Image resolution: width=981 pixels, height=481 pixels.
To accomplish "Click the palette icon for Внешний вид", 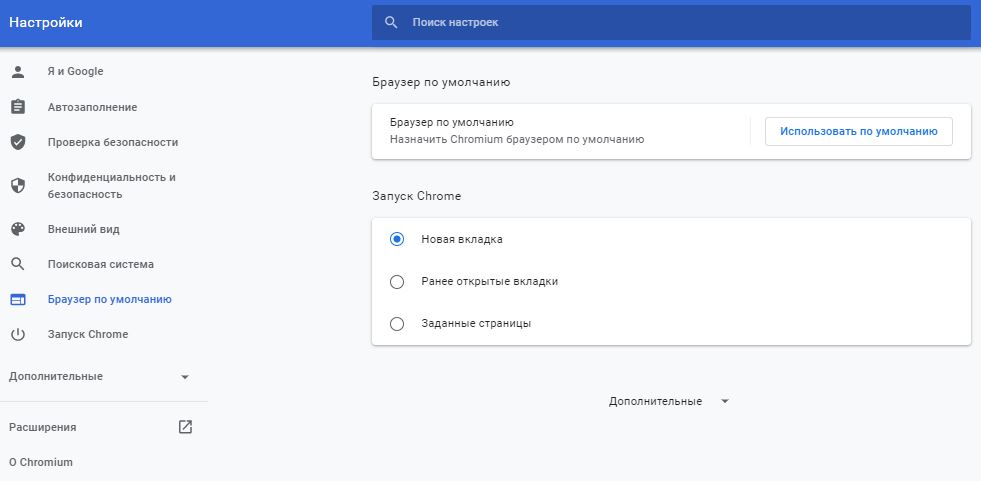I will click(18, 229).
